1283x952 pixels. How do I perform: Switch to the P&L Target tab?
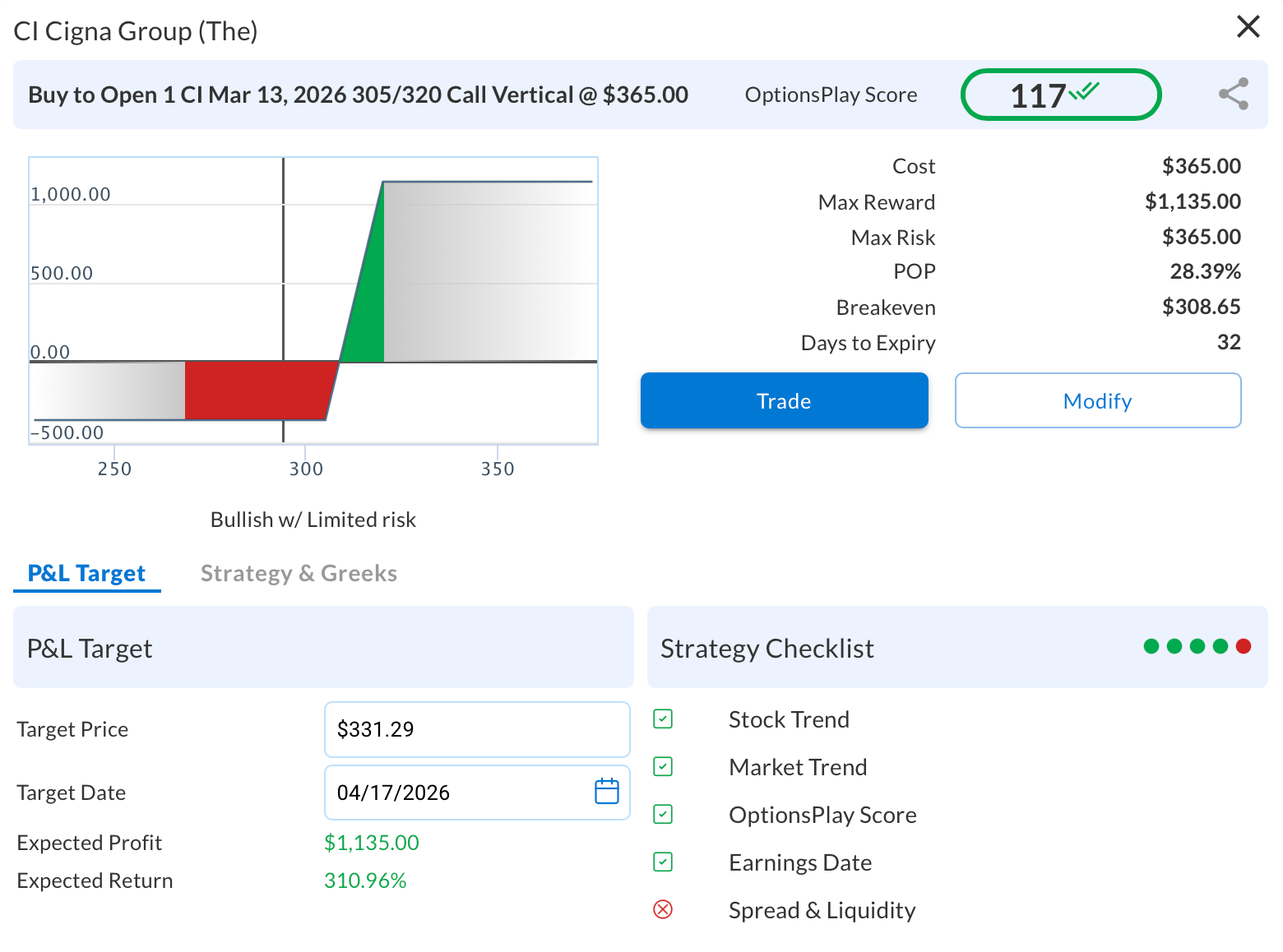point(86,573)
